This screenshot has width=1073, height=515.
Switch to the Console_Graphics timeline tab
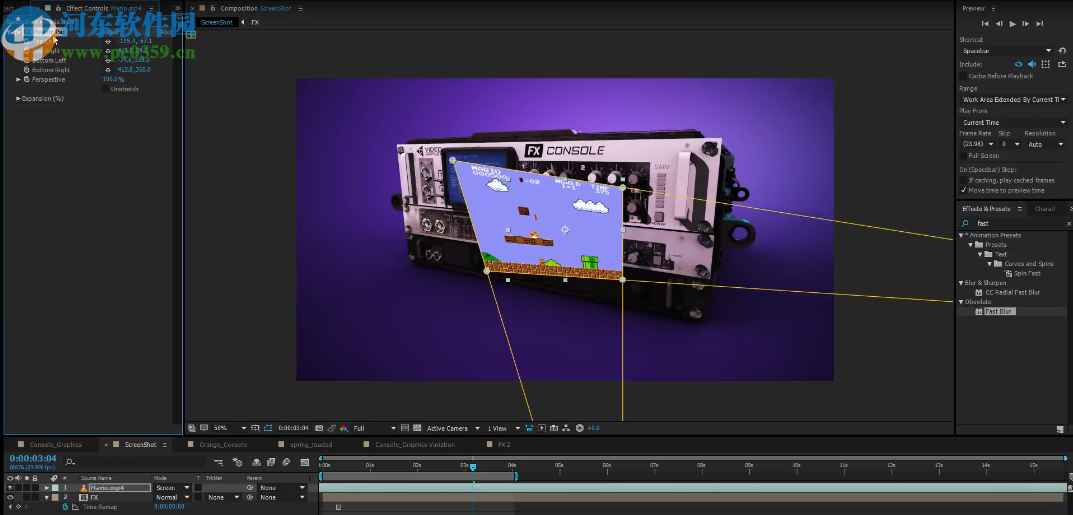coord(55,444)
